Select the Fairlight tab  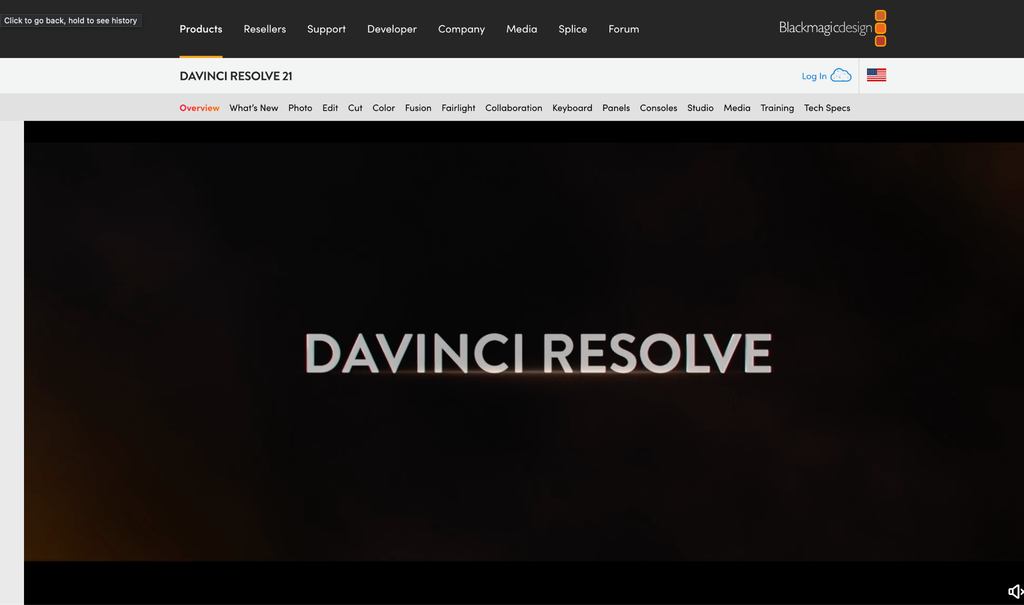(x=458, y=108)
